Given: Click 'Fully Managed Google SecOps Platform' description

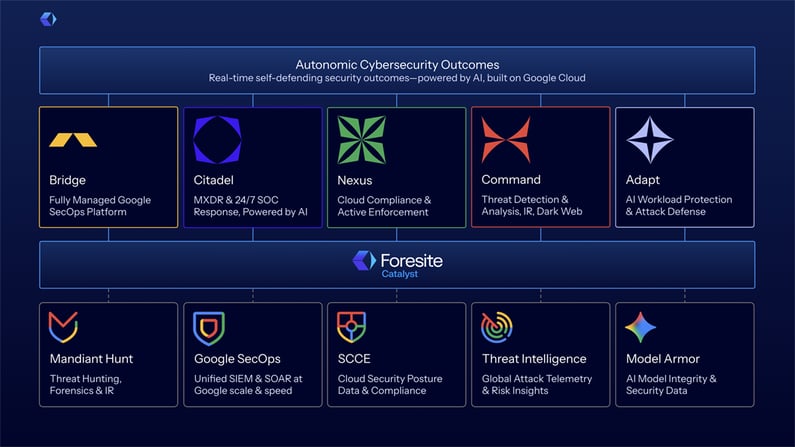Looking at the screenshot, I should tap(100, 206).
